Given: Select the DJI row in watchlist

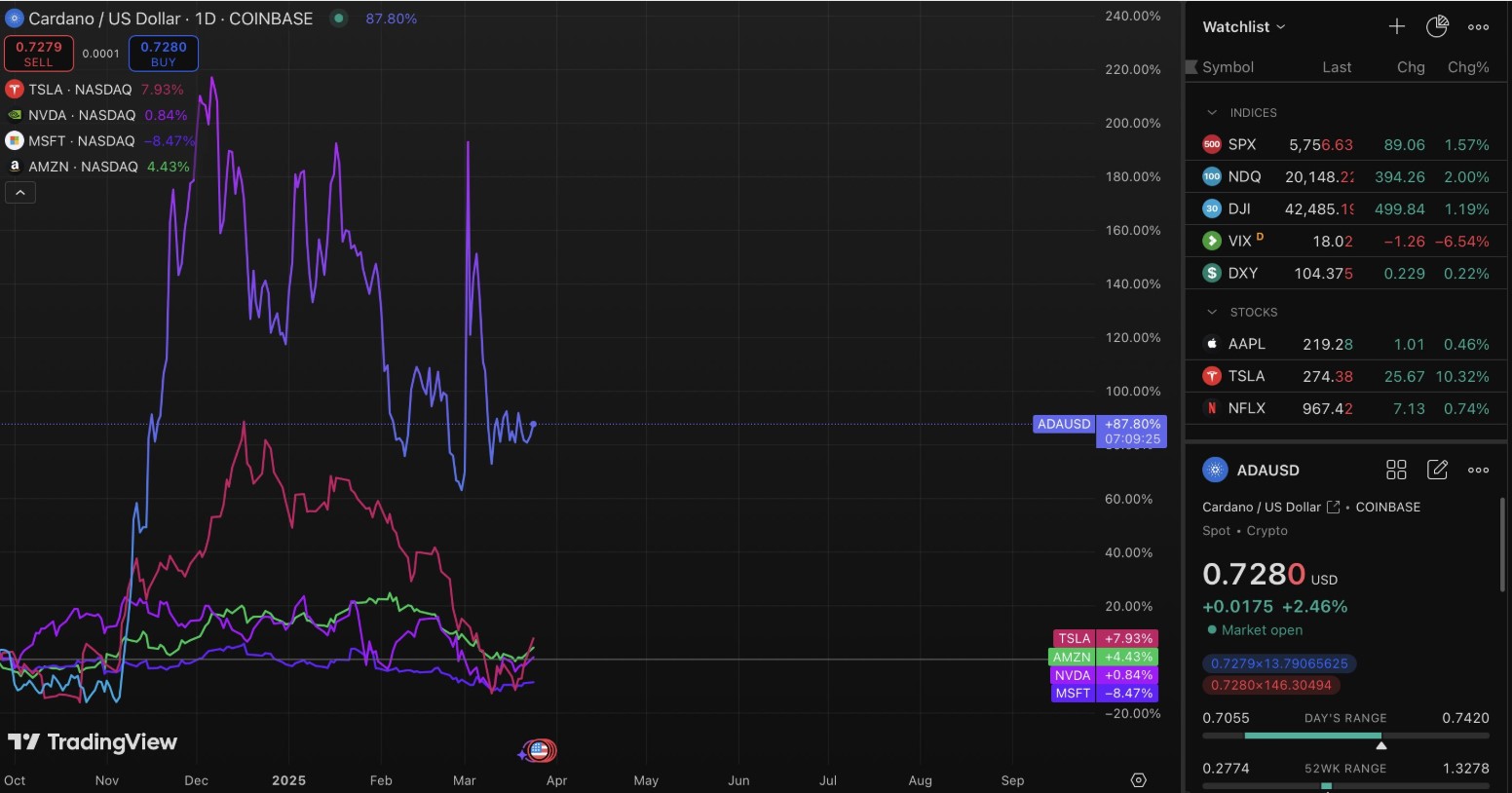Looking at the screenshot, I should tap(1345, 208).
